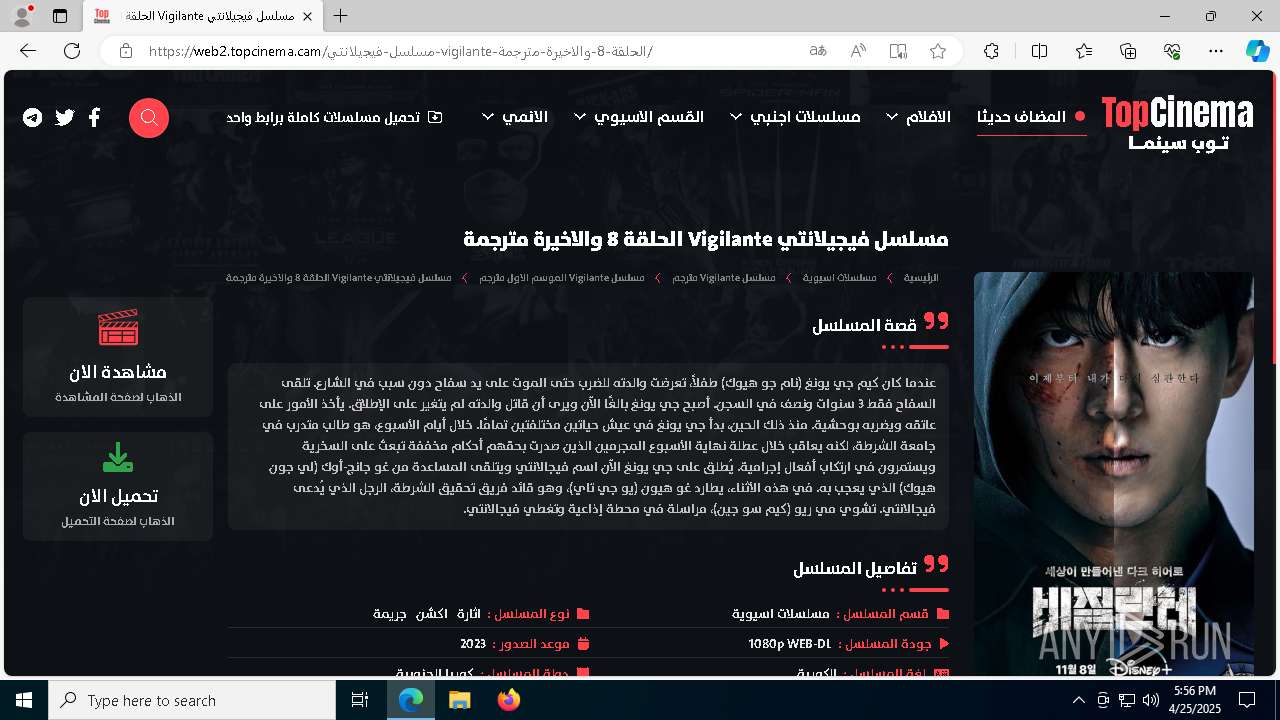Image resolution: width=1280 pixels, height=720 pixels.
Task: Click the red clapperboard watch icon
Action: tap(118, 327)
